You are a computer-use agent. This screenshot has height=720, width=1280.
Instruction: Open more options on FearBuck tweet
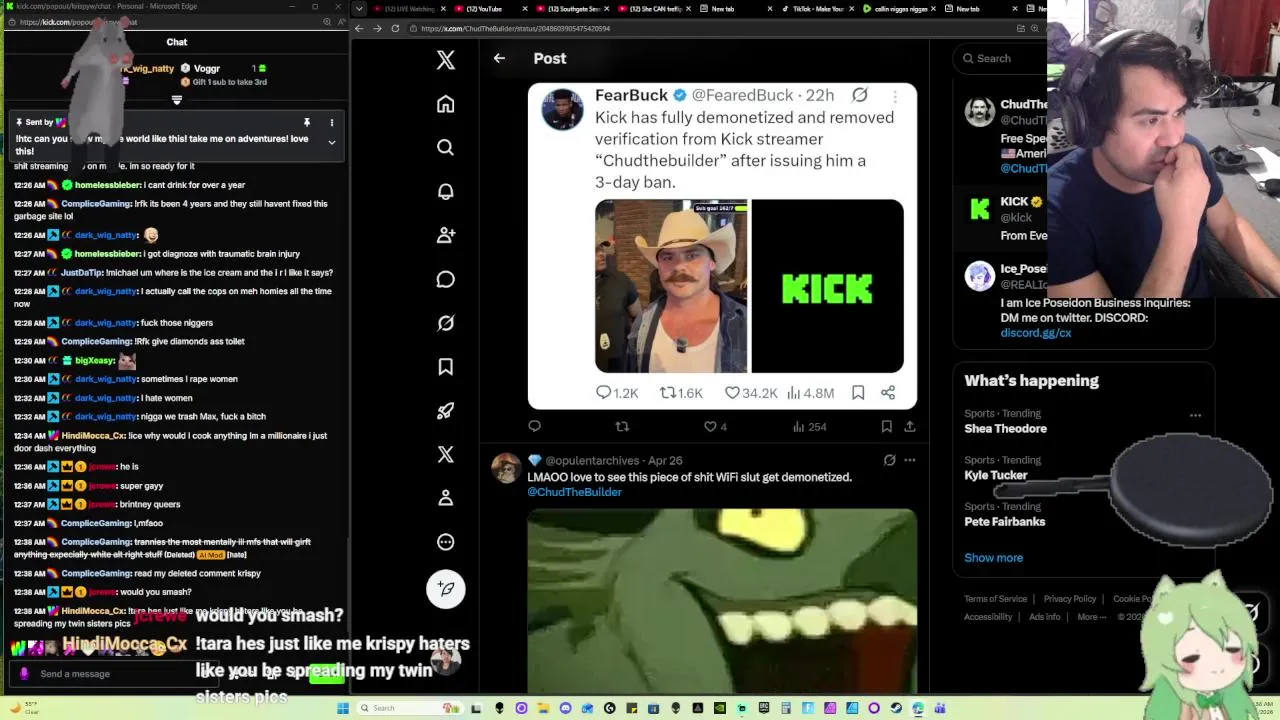point(895,96)
